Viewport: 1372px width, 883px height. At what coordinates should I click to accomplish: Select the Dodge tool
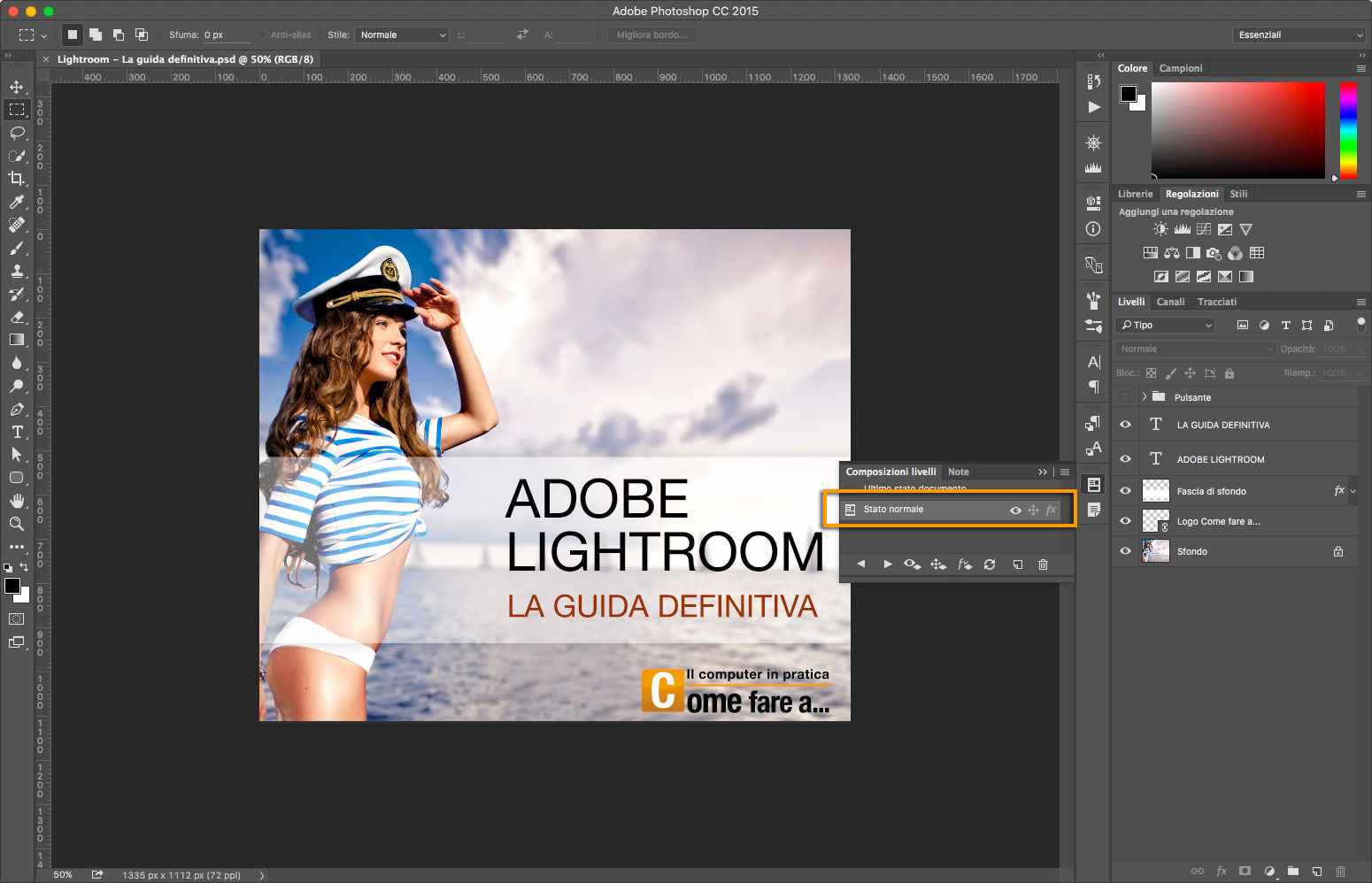[x=17, y=386]
